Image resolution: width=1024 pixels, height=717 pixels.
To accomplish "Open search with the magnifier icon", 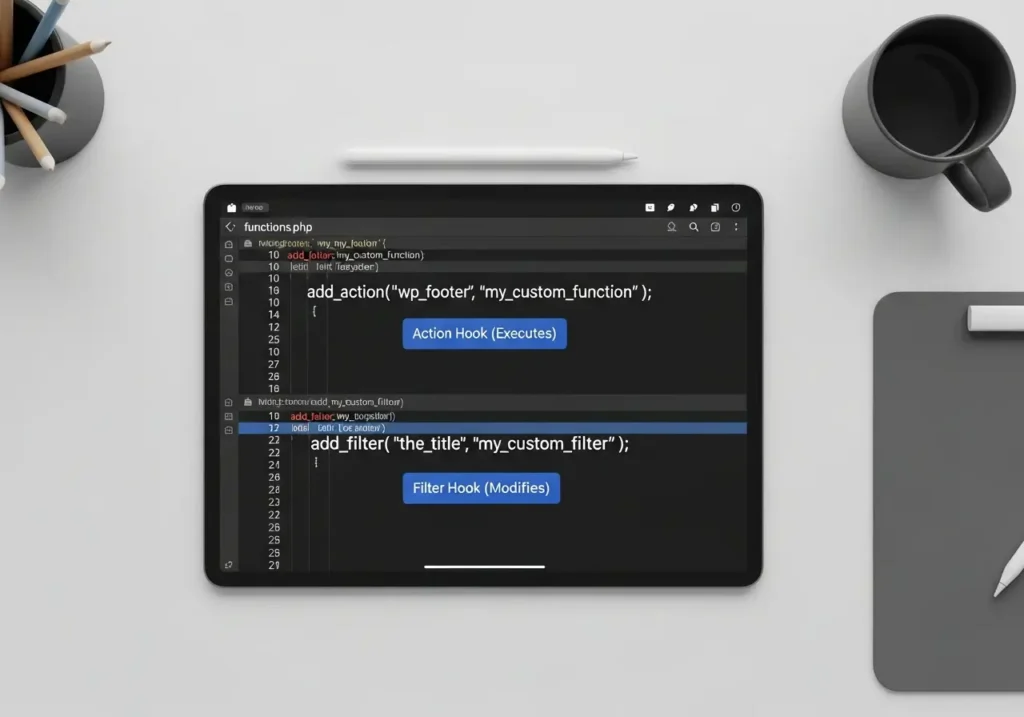I will 693,227.
